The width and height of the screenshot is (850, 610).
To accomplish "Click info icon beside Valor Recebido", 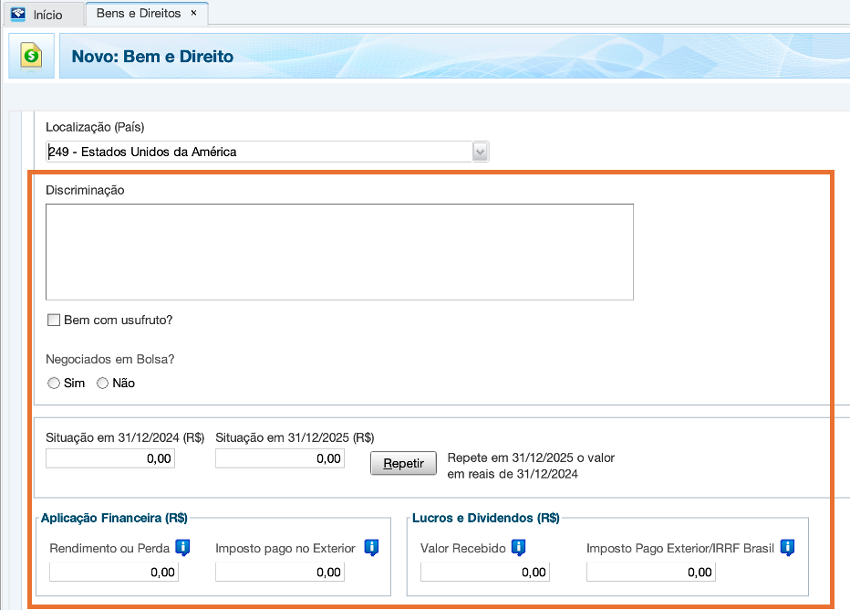I will [518, 547].
